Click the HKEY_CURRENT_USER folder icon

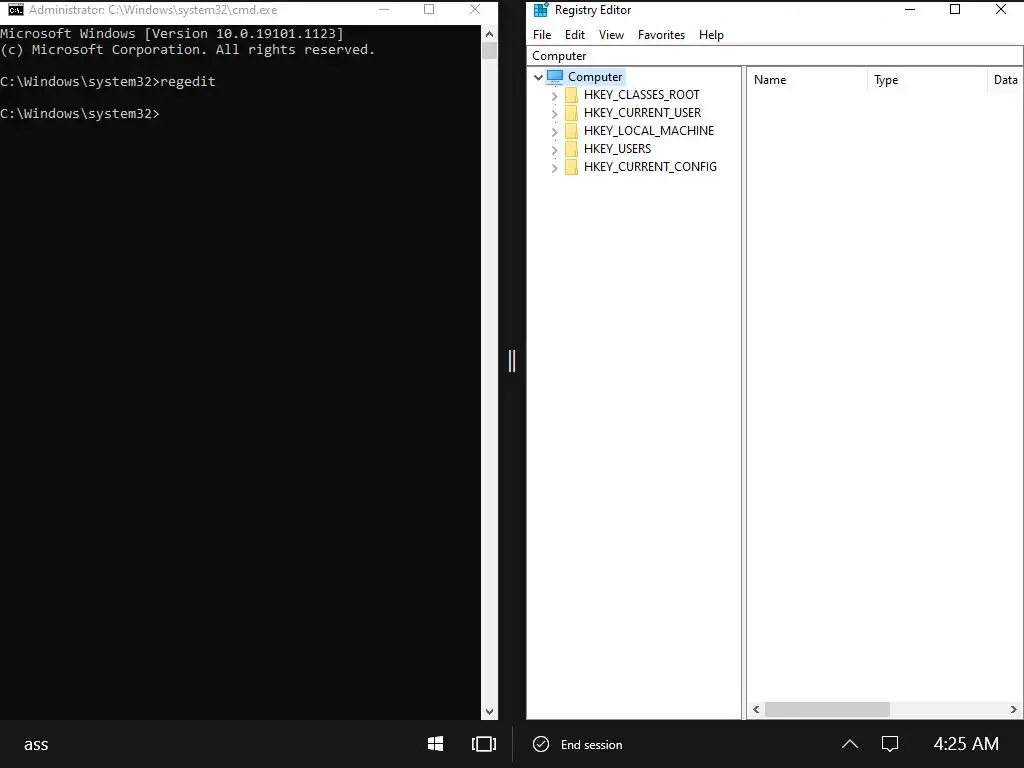(x=571, y=113)
